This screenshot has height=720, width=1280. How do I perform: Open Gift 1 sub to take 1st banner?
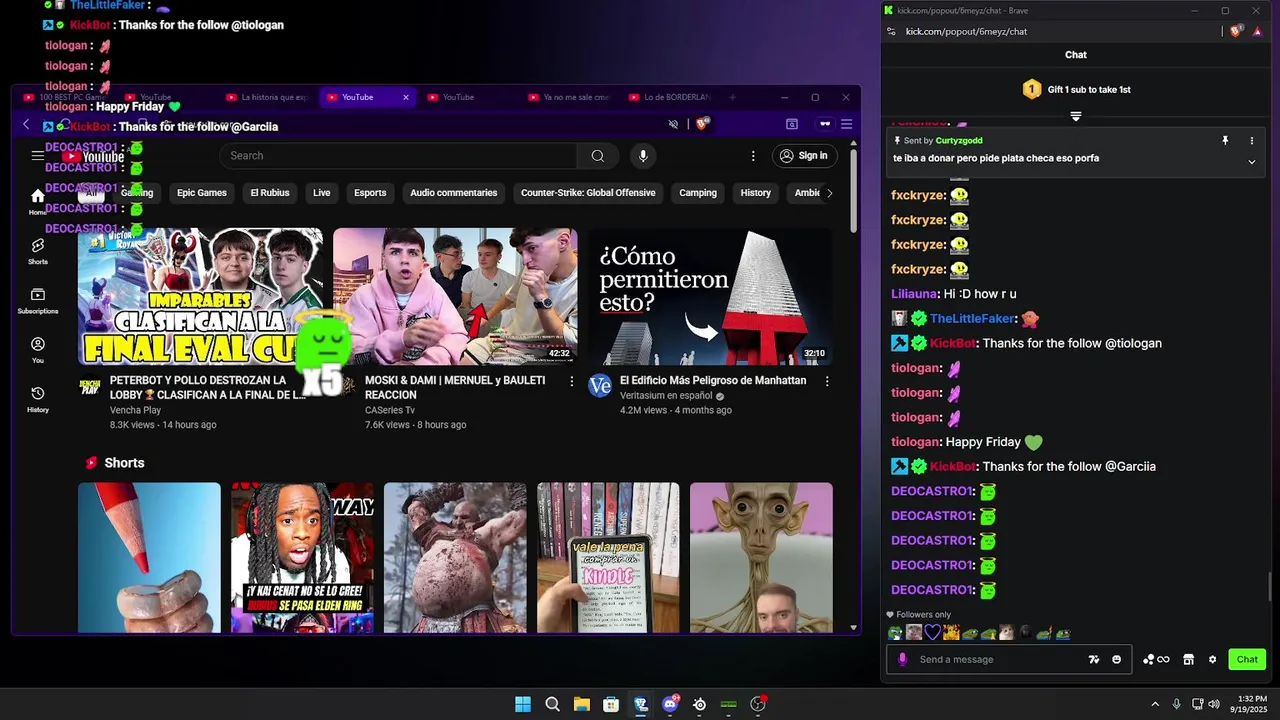[x=1076, y=89]
